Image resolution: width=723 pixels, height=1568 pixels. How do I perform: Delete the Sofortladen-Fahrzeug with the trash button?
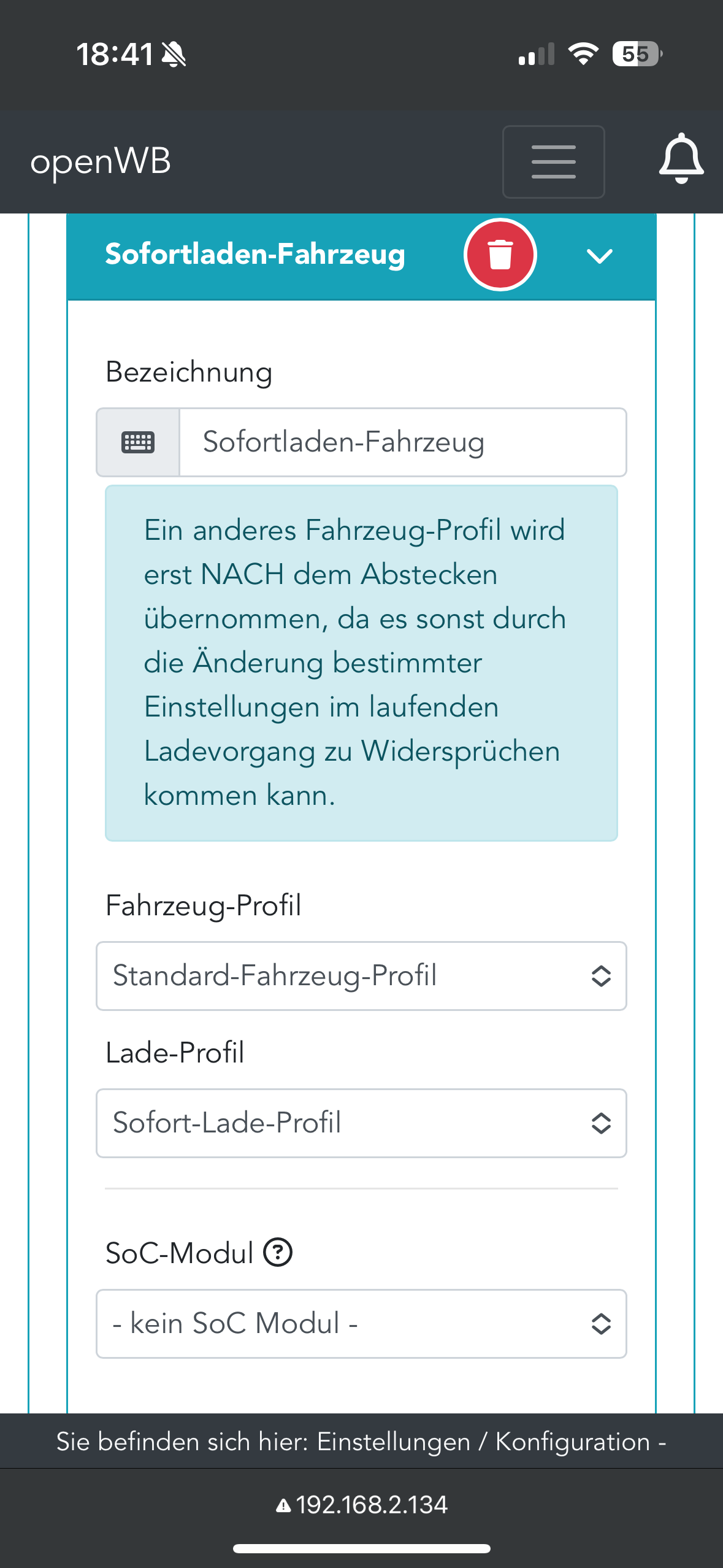click(500, 255)
